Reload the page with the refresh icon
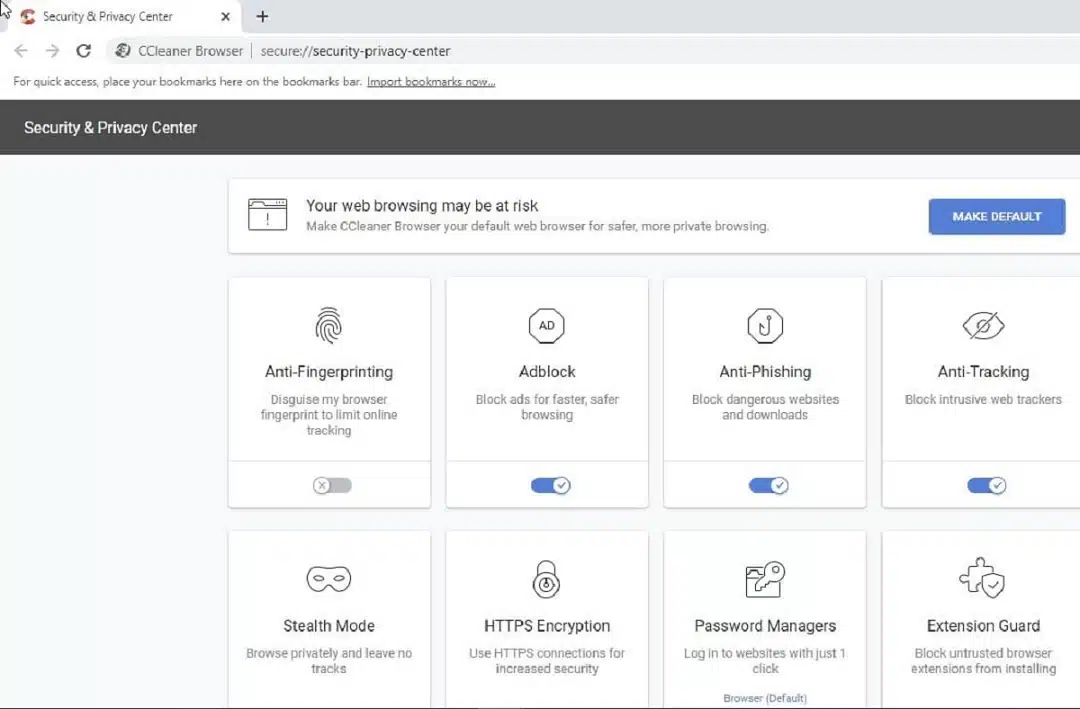 click(84, 50)
